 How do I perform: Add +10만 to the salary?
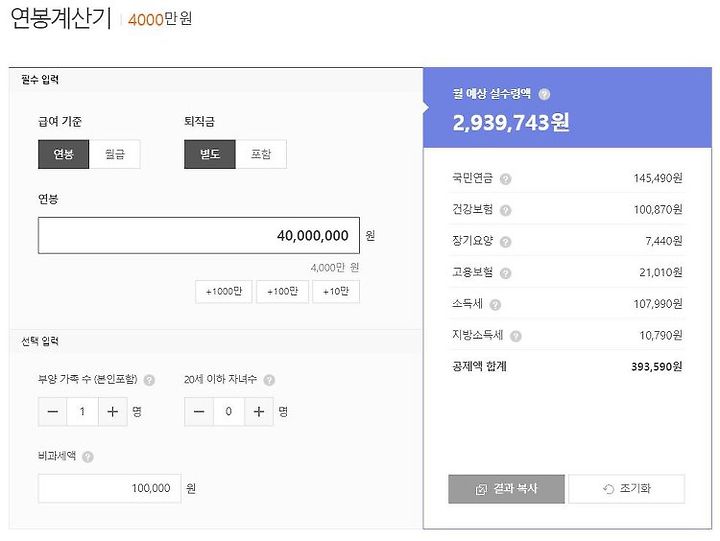(336, 292)
